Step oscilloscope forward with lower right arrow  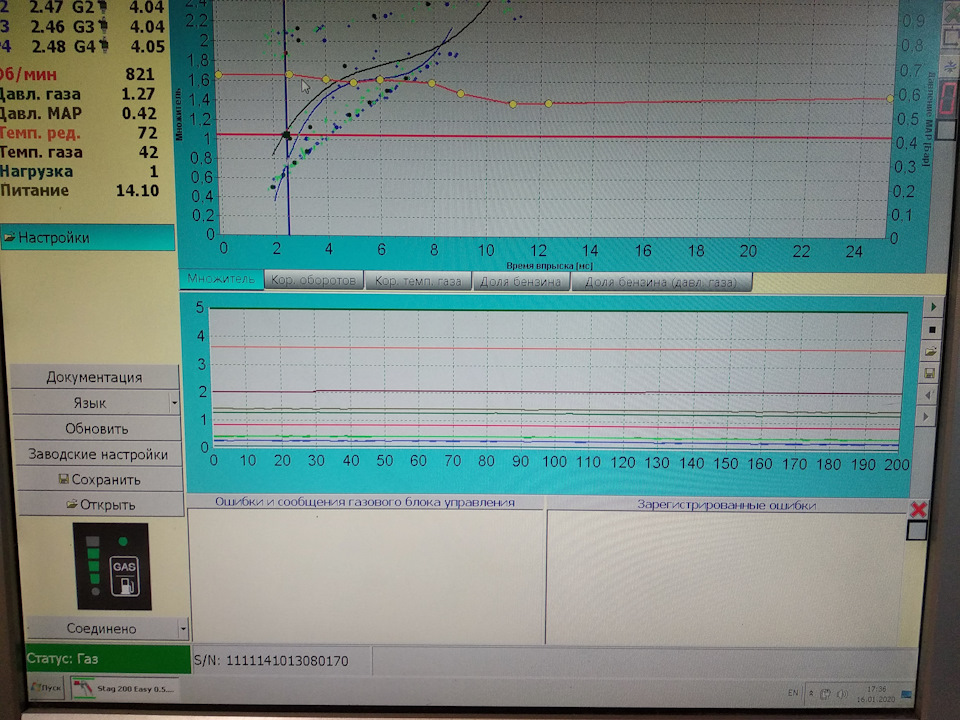[x=926, y=417]
